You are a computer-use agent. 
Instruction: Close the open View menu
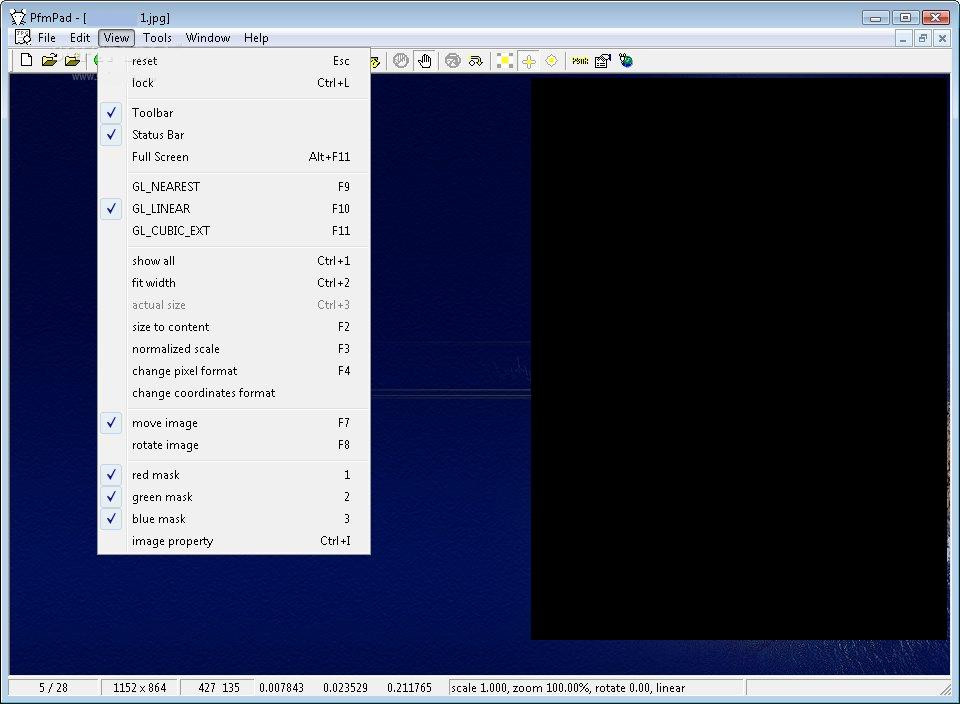click(116, 37)
